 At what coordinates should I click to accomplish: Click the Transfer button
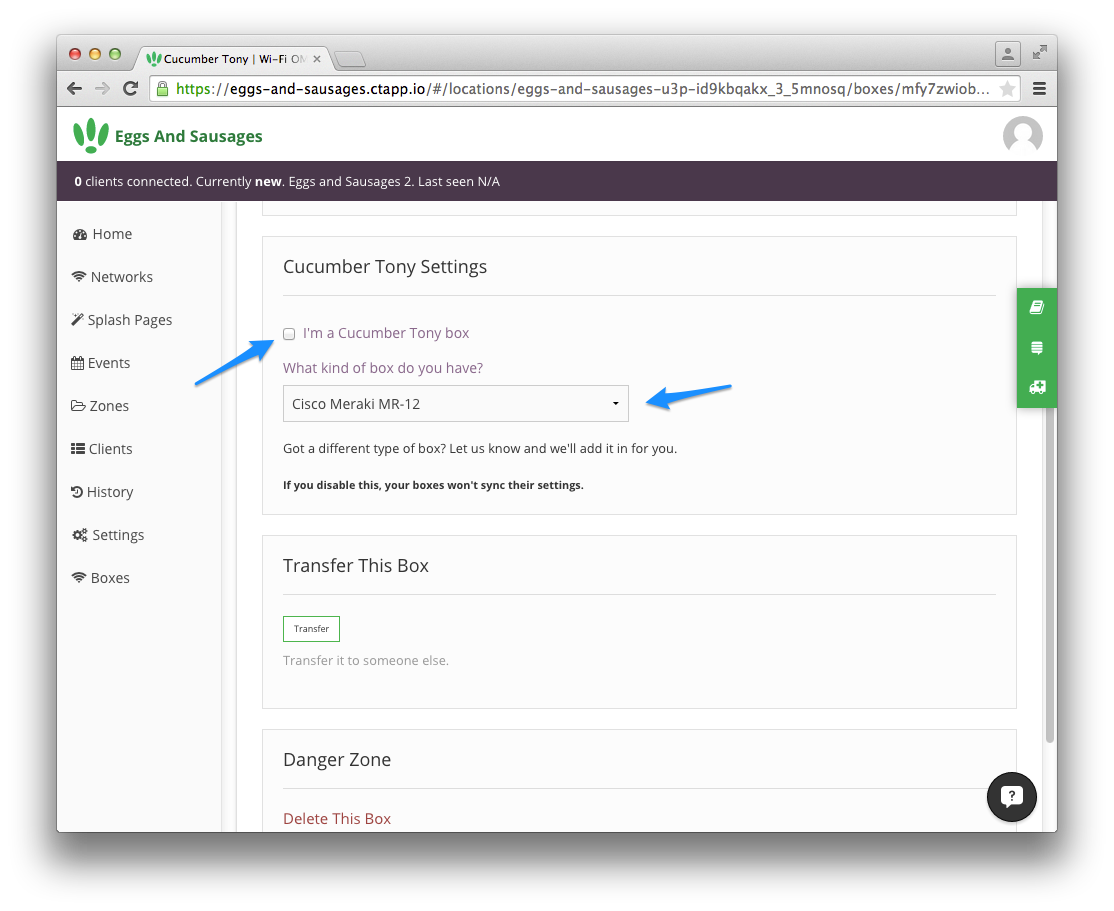311,629
